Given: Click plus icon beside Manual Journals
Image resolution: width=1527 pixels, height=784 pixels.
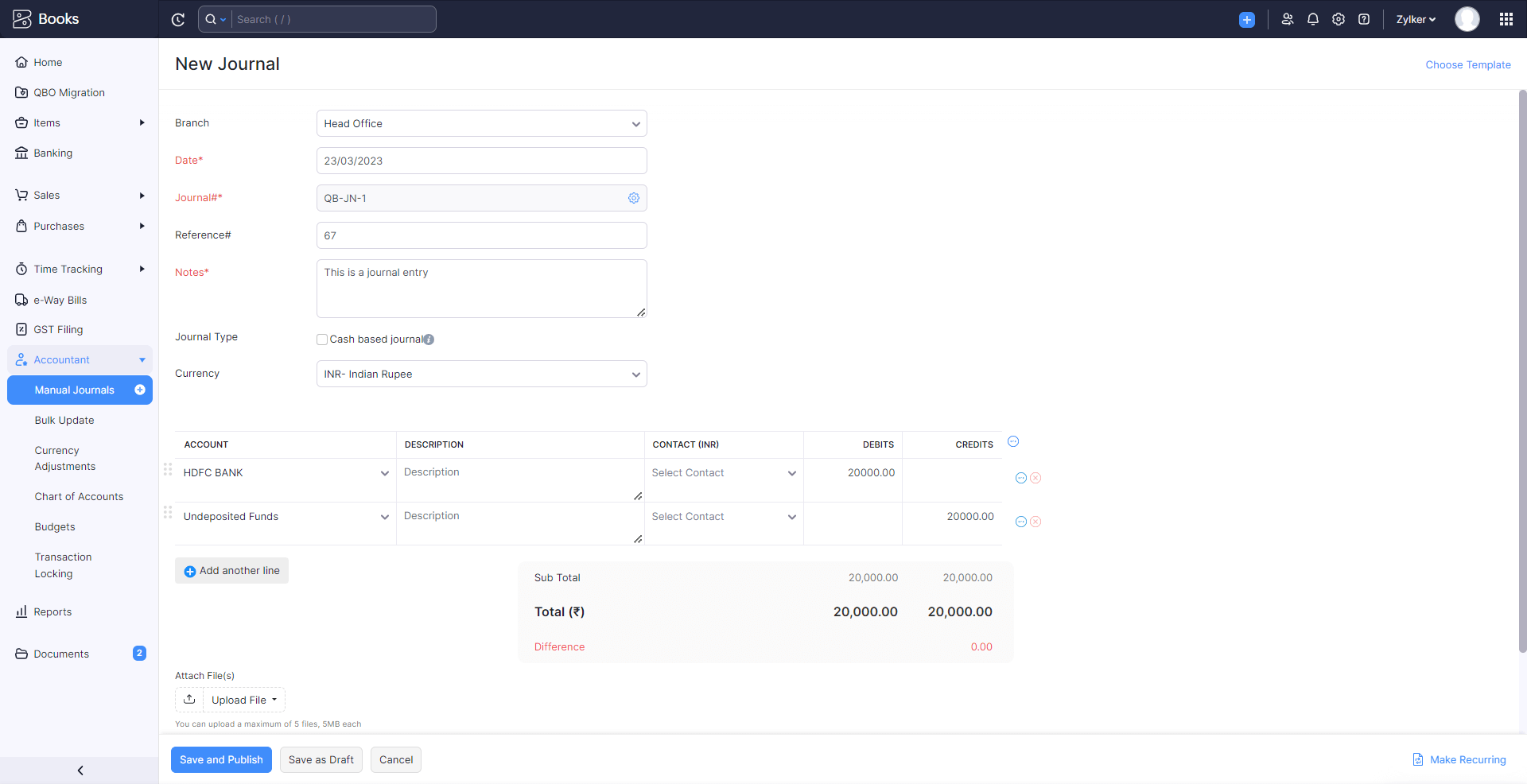Looking at the screenshot, I should [140, 390].
